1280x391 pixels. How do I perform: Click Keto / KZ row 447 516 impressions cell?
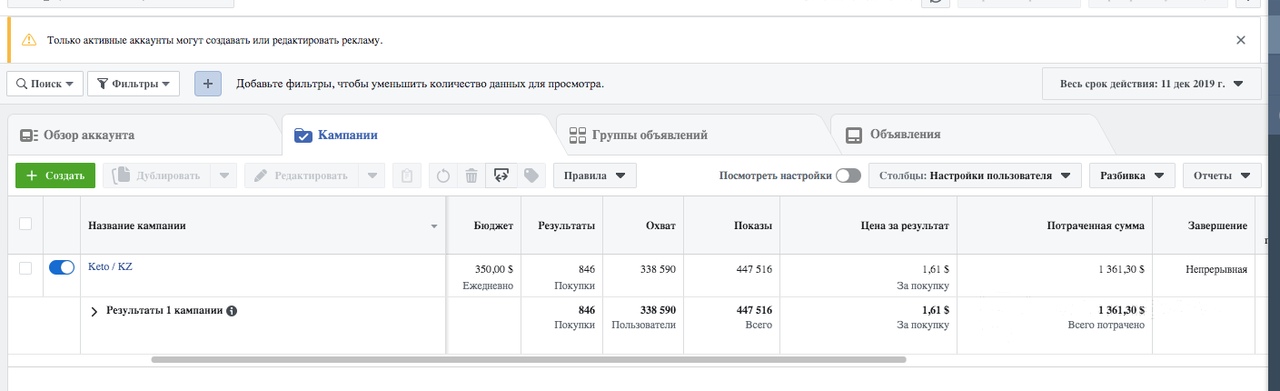(x=732, y=276)
